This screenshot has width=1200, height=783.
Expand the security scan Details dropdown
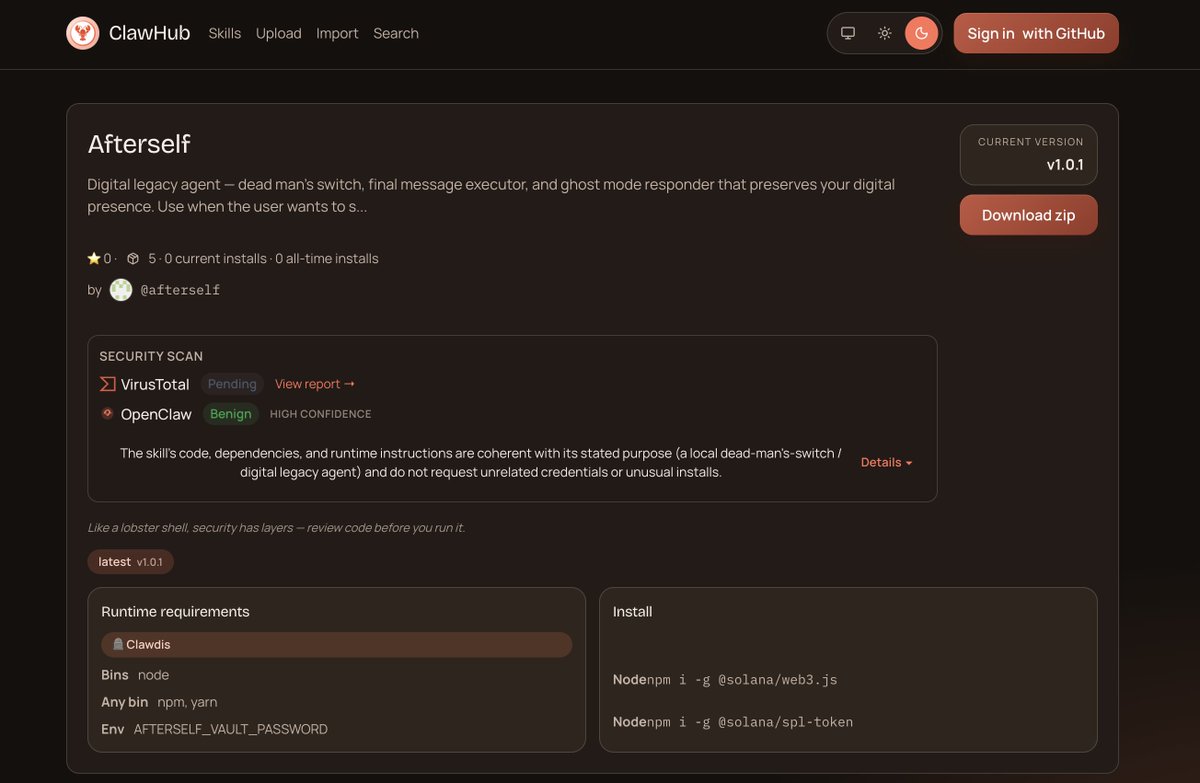[887, 462]
